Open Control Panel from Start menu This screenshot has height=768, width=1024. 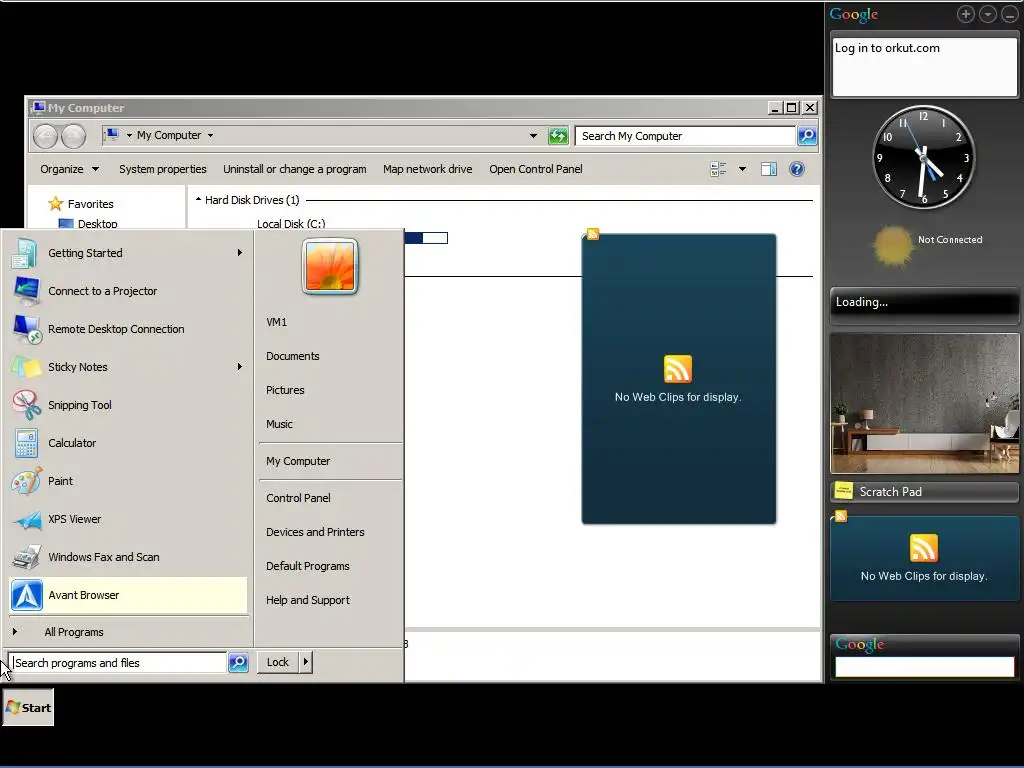[298, 498]
